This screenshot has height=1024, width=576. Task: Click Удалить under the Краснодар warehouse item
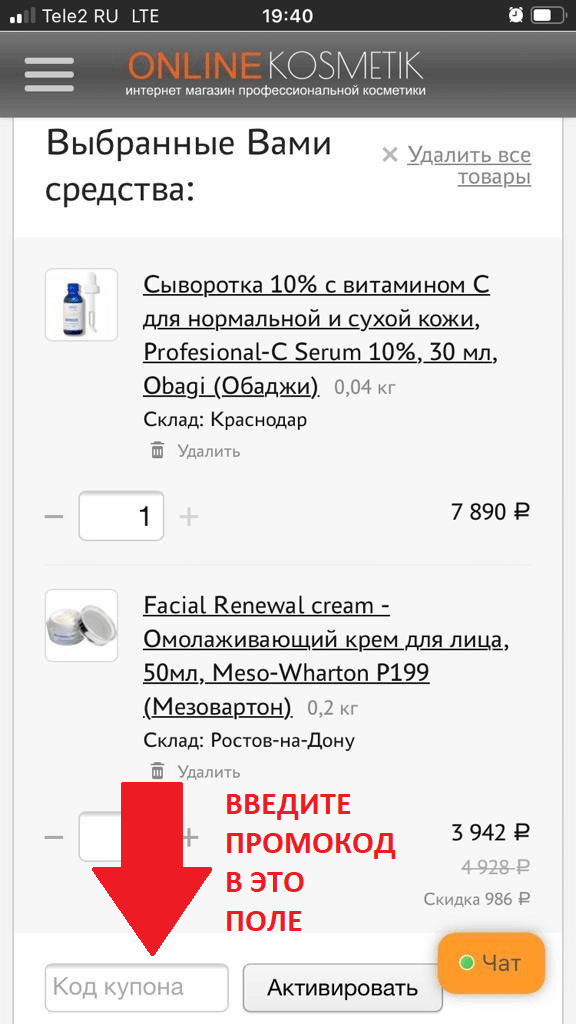coord(209,451)
